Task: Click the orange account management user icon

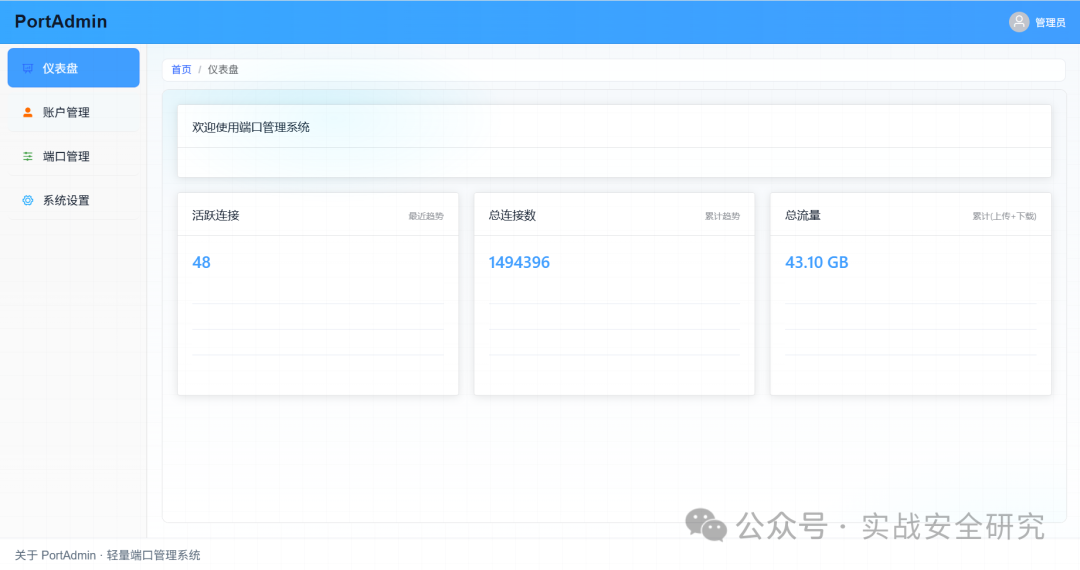Action: tap(28, 112)
